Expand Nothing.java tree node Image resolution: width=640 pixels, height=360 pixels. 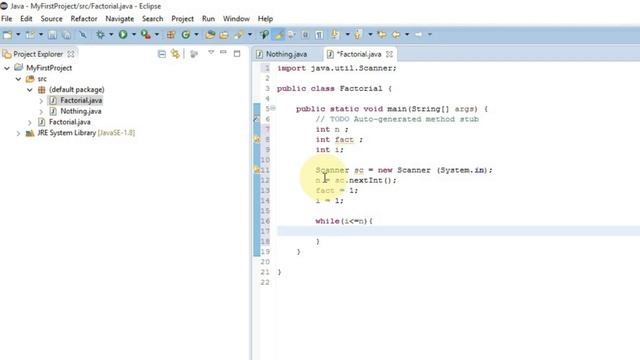(x=41, y=111)
